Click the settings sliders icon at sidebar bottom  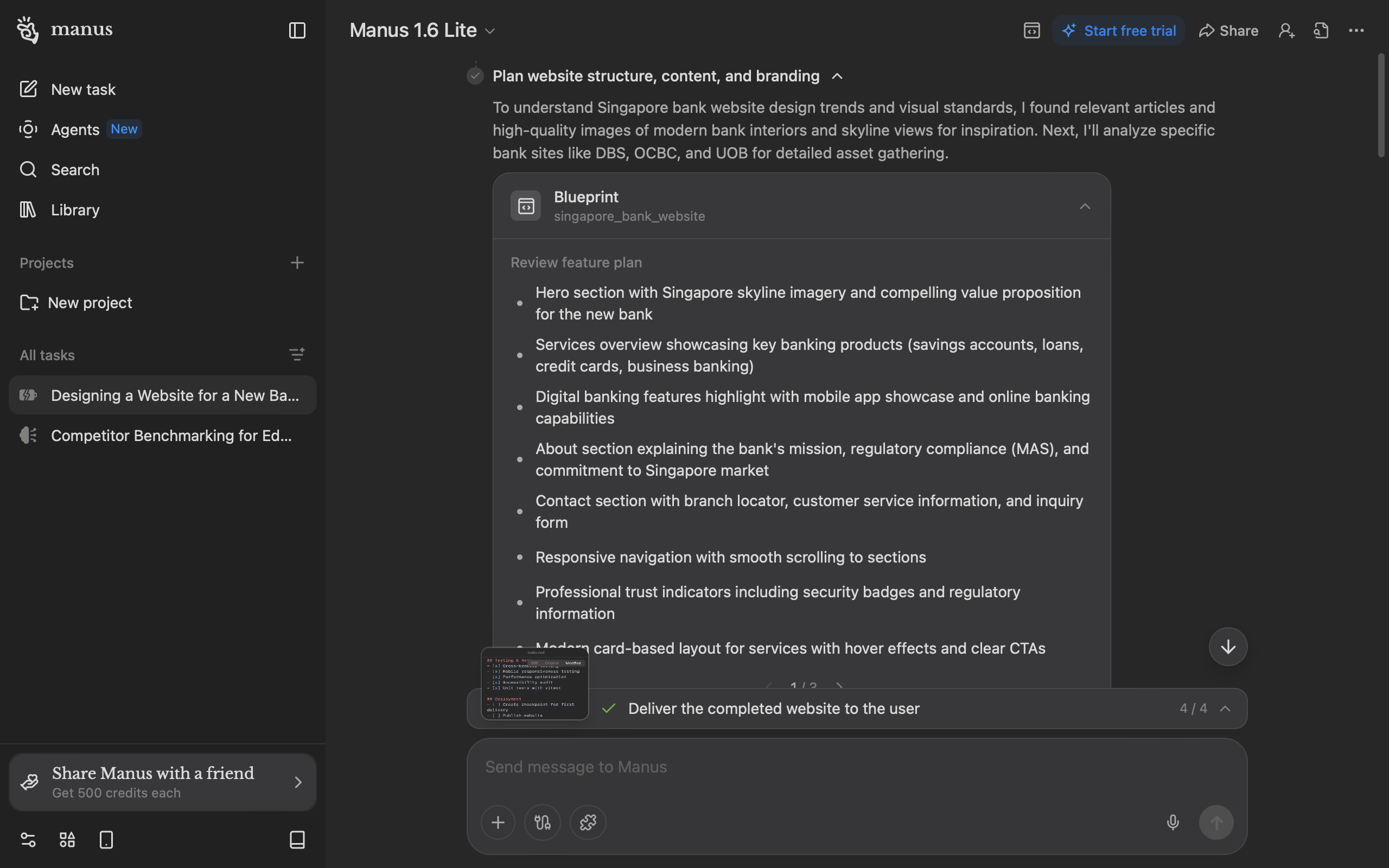click(x=28, y=840)
